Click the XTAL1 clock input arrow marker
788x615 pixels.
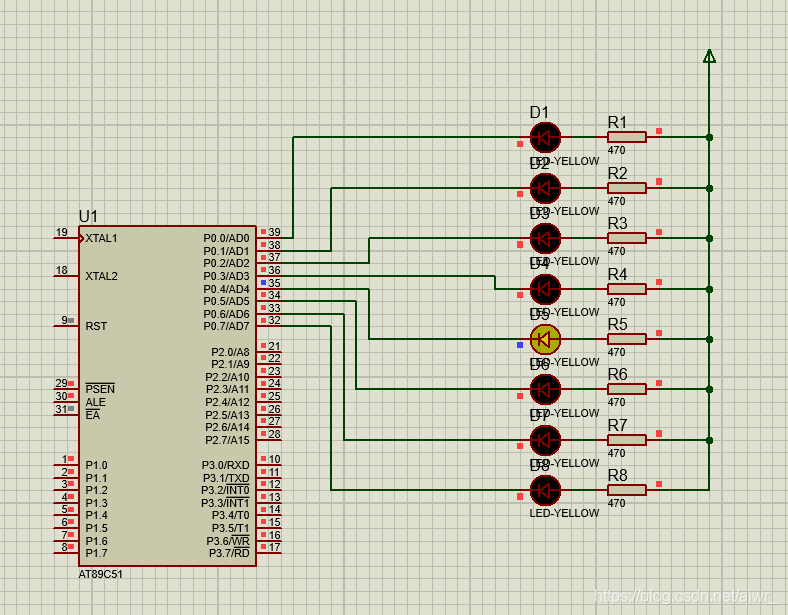(81, 238)
